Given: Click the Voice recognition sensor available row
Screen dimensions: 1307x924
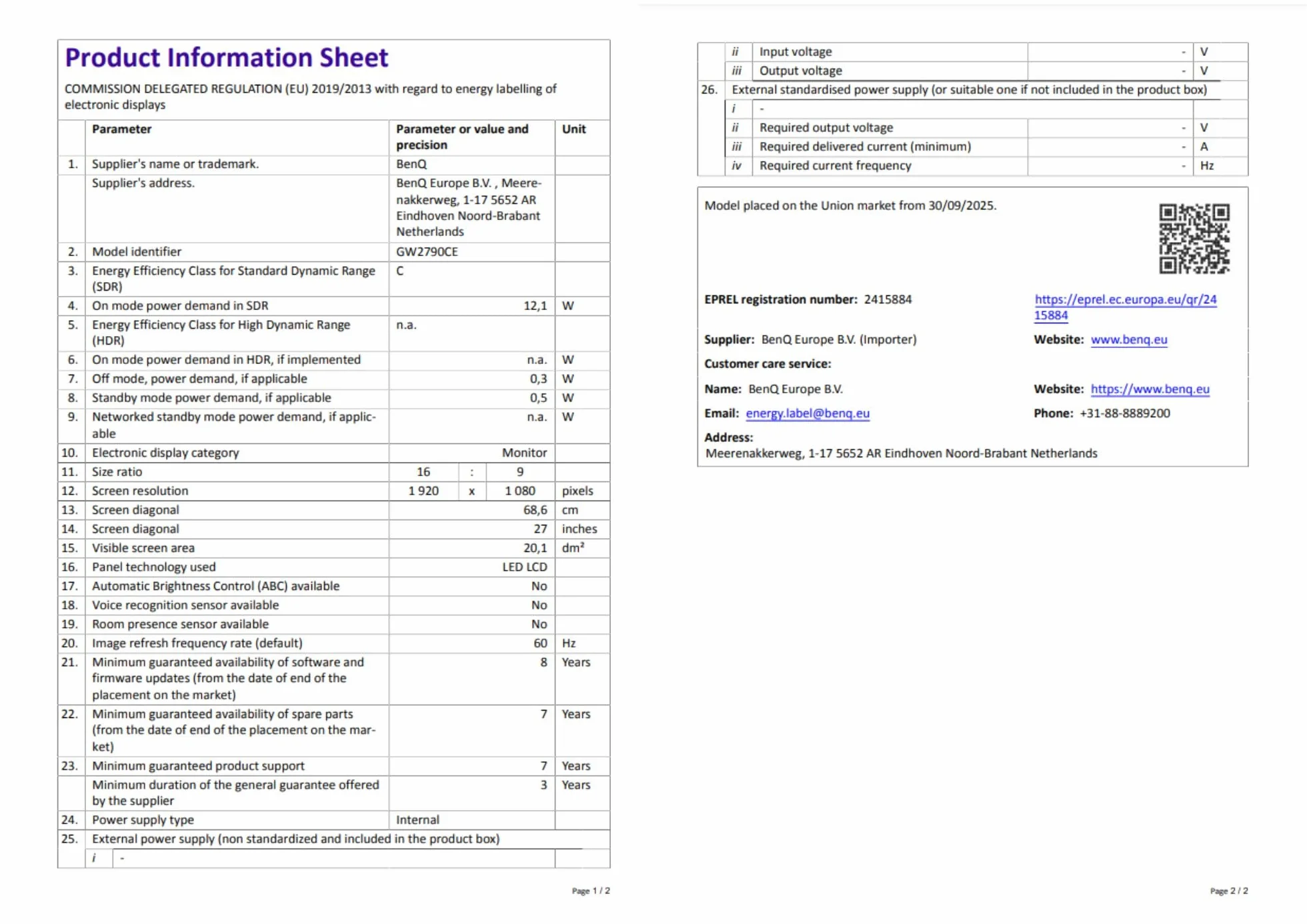Looking at the screenshot, I should click(x=333, y=605).
